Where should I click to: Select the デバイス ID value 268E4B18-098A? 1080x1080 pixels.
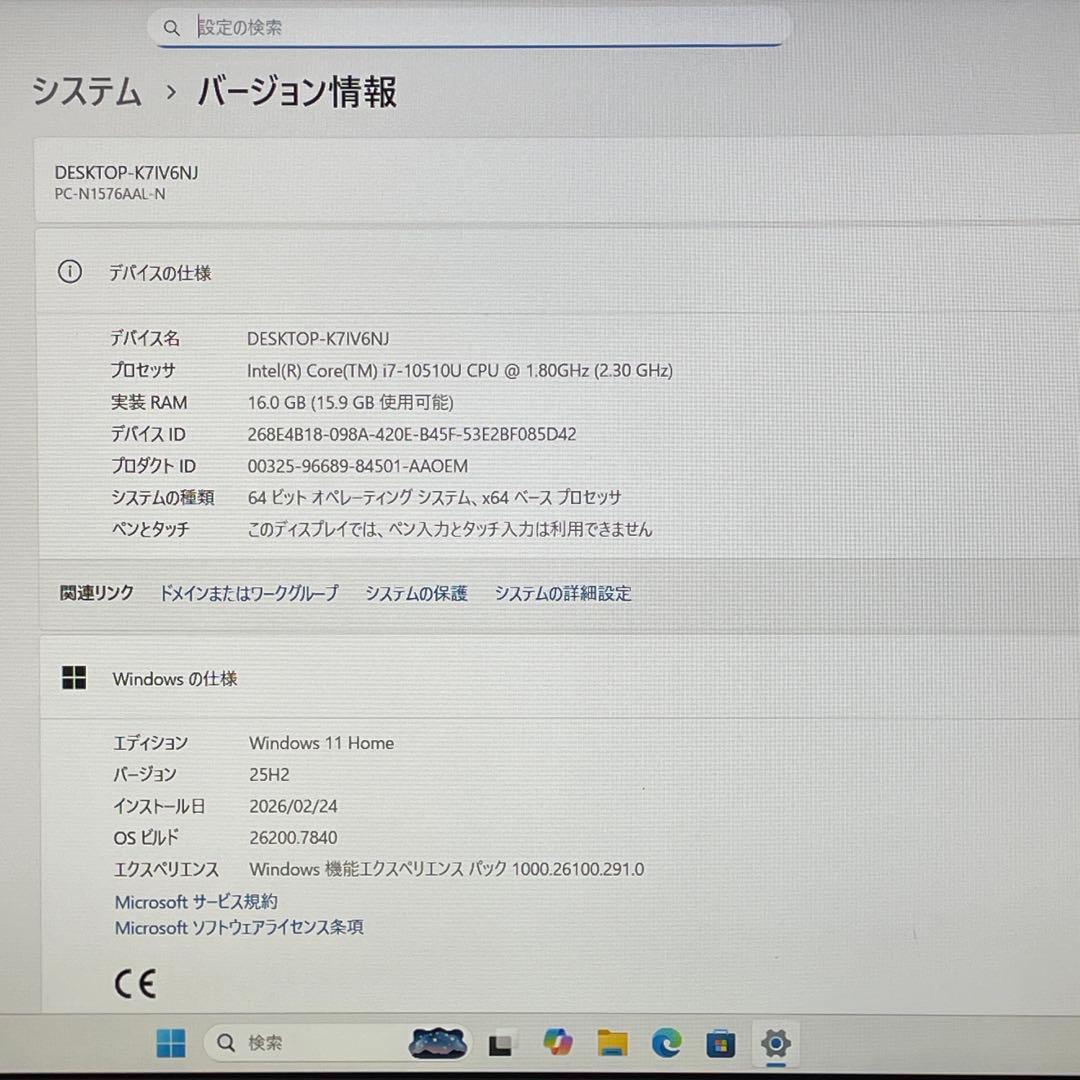(412, 435)
